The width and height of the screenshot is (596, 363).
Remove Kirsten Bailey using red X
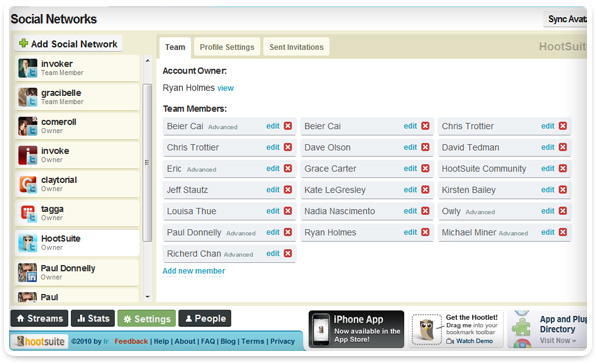(563, 190)
